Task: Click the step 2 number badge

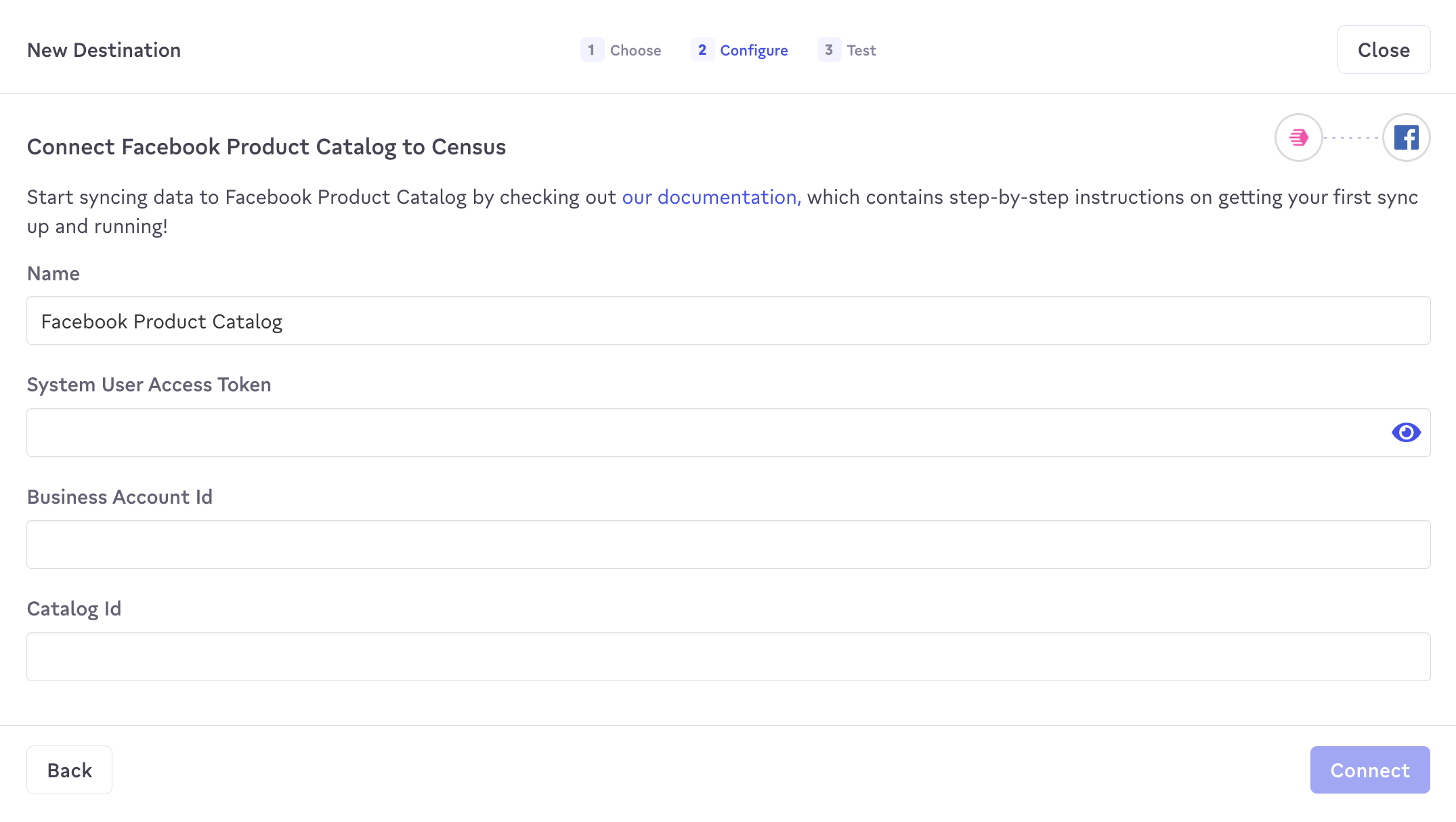Action: (702, 50)
